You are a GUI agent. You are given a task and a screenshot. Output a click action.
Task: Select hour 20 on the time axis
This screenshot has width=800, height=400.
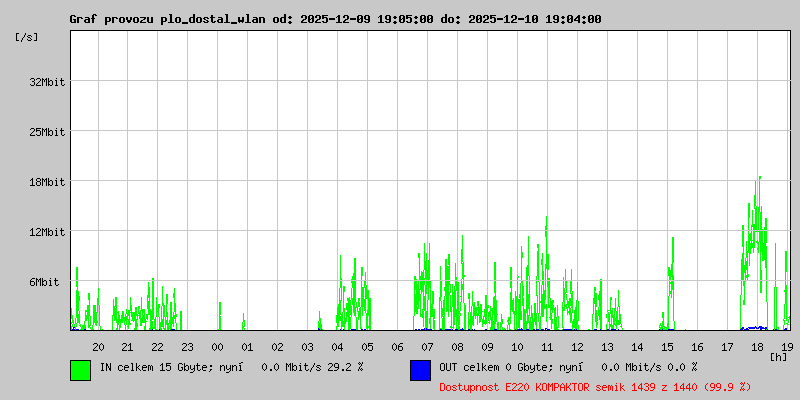[98, 347]
